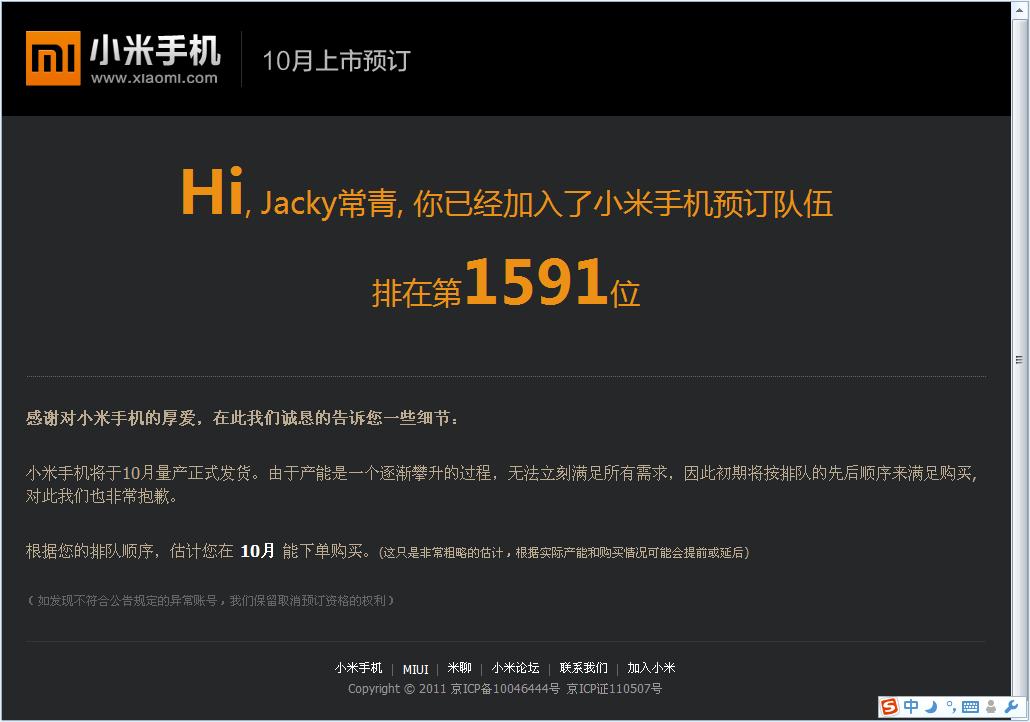
Task: Open IME settings wrench icon
Action: pos(1011,707)
